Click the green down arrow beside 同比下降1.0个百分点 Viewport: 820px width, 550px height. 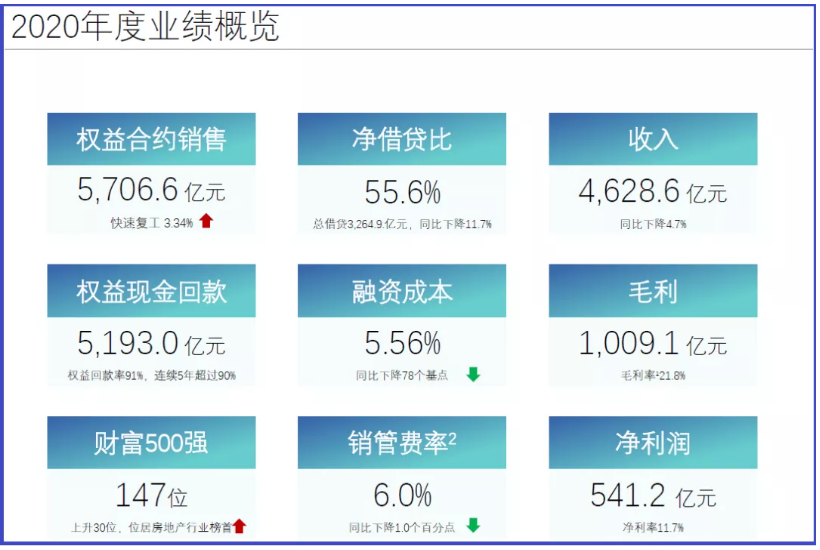pyautogui.click(x=474, y=525)
